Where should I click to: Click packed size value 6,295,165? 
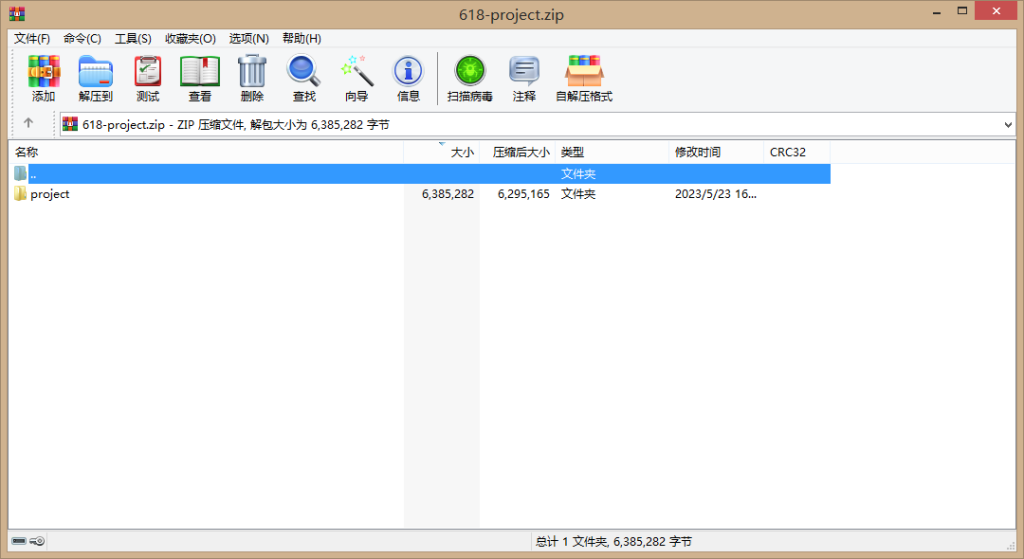pyautogui.click(x=523, y=194)
